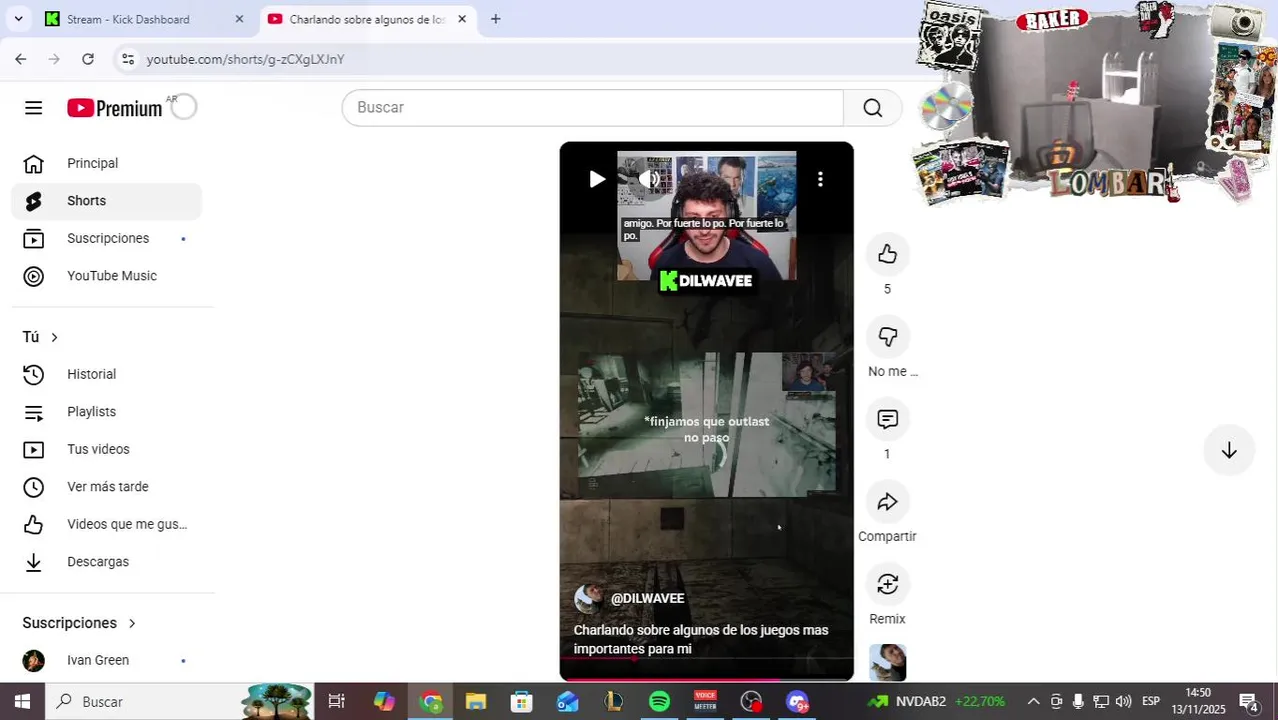Open Chrome from the taskbar
Screen dimensions: 1278x720
(431, 702)
